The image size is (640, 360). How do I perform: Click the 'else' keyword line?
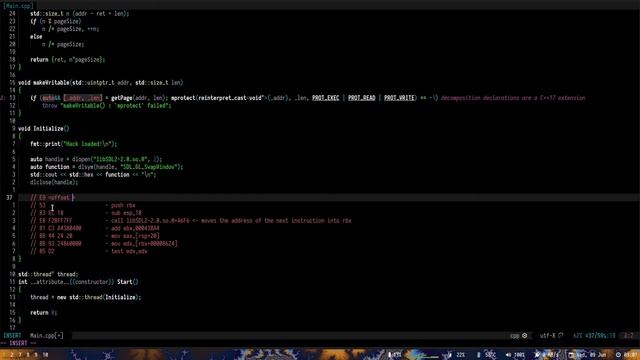36,37
